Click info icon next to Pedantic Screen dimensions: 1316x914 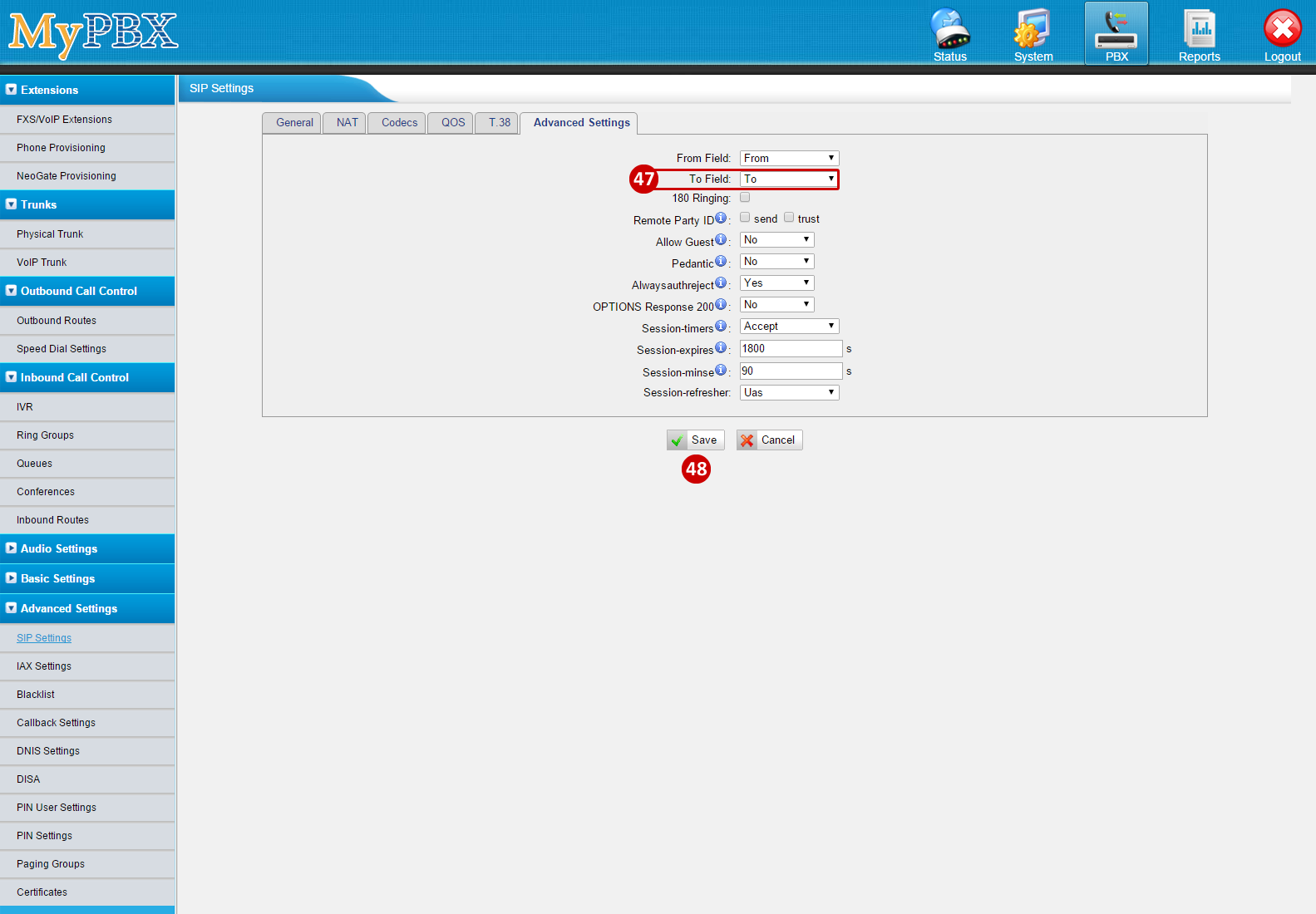[x=721, y=261]
